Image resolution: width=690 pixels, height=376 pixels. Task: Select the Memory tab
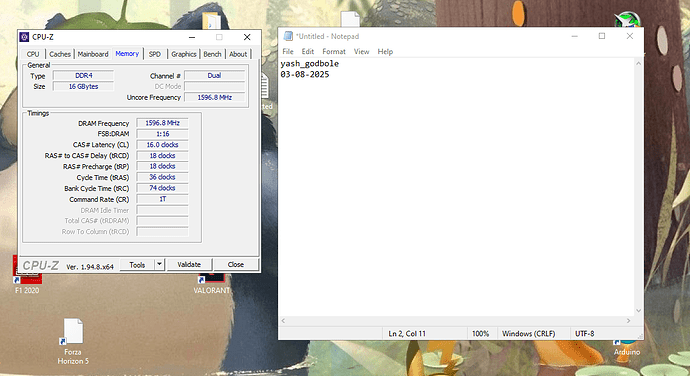pos(127,53)
